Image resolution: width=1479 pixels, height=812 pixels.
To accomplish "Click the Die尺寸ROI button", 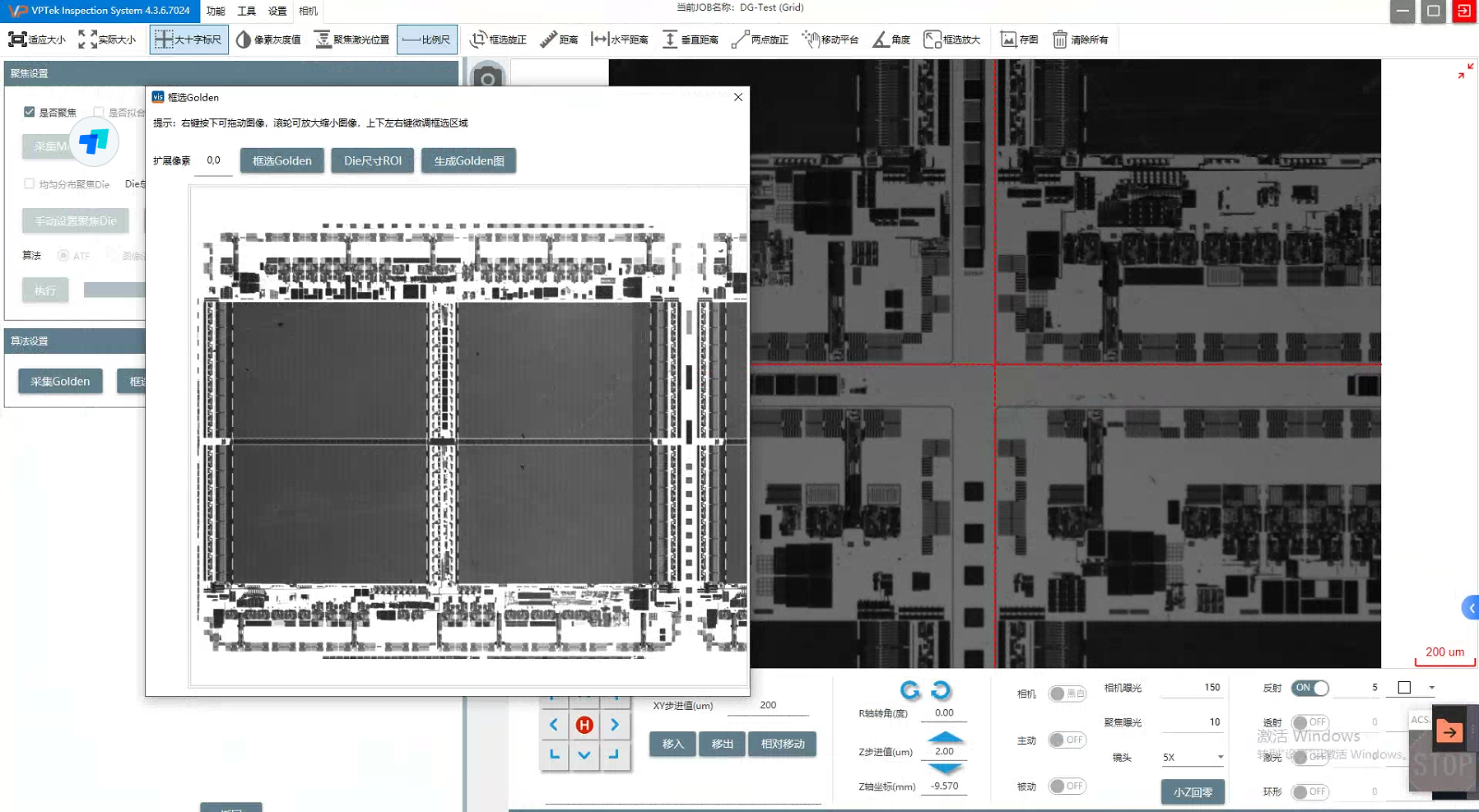I will (373, 160).
